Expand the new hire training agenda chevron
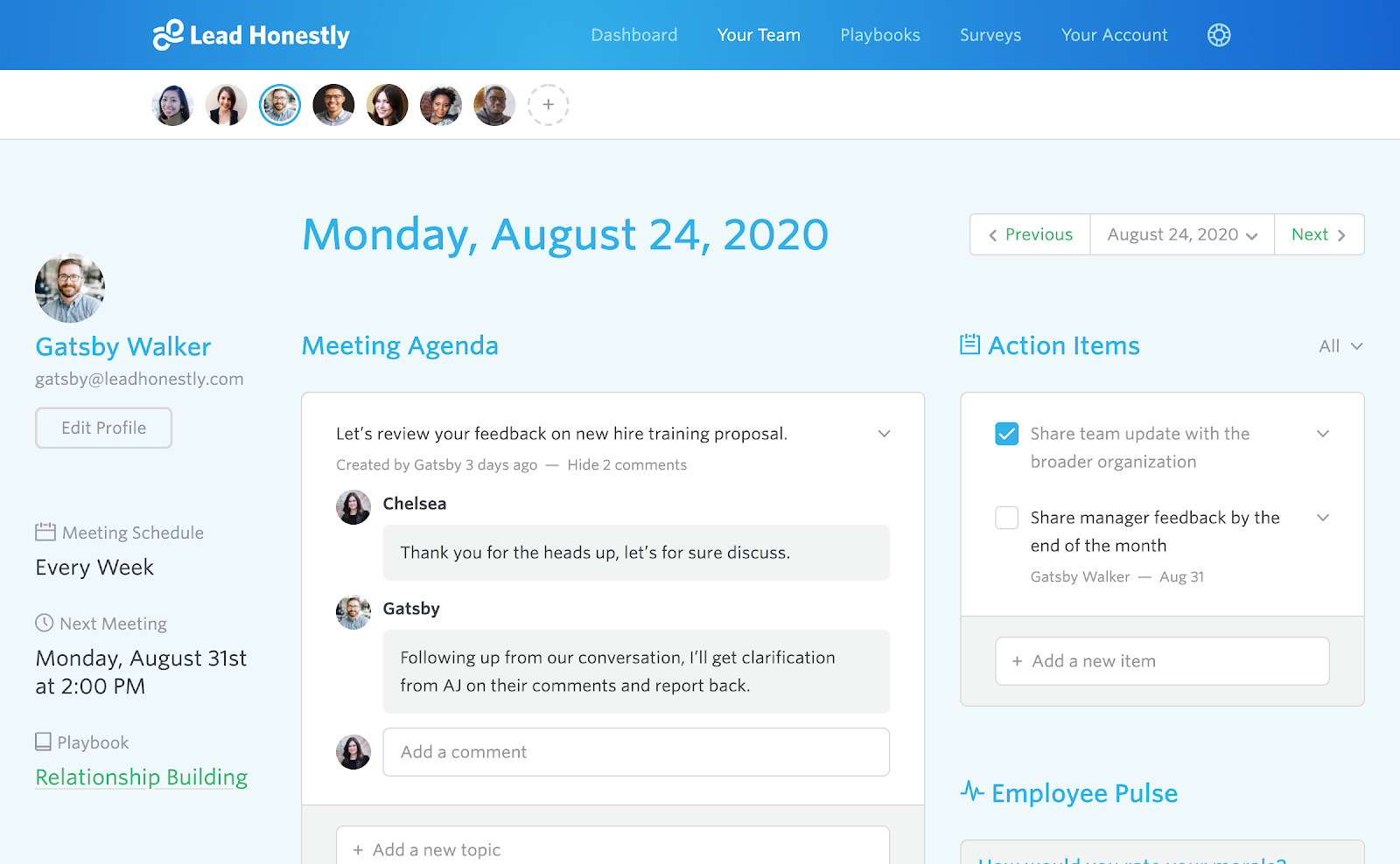Viewport: 1400px width, 864px height. coord(885,434)
